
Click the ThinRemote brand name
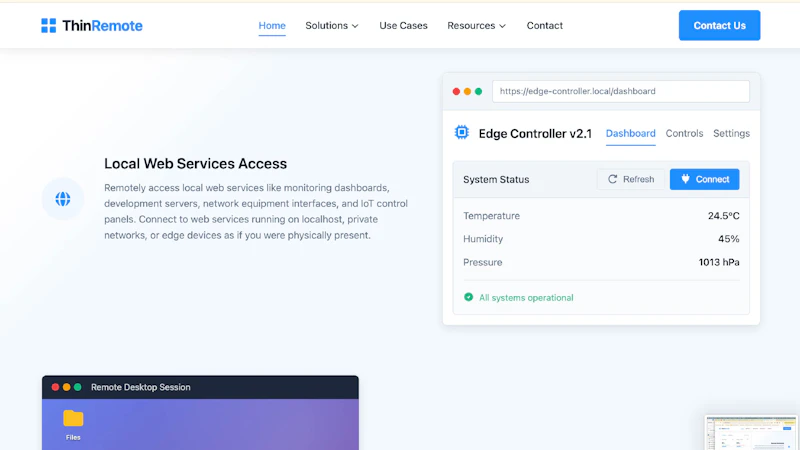pos(102,26)
